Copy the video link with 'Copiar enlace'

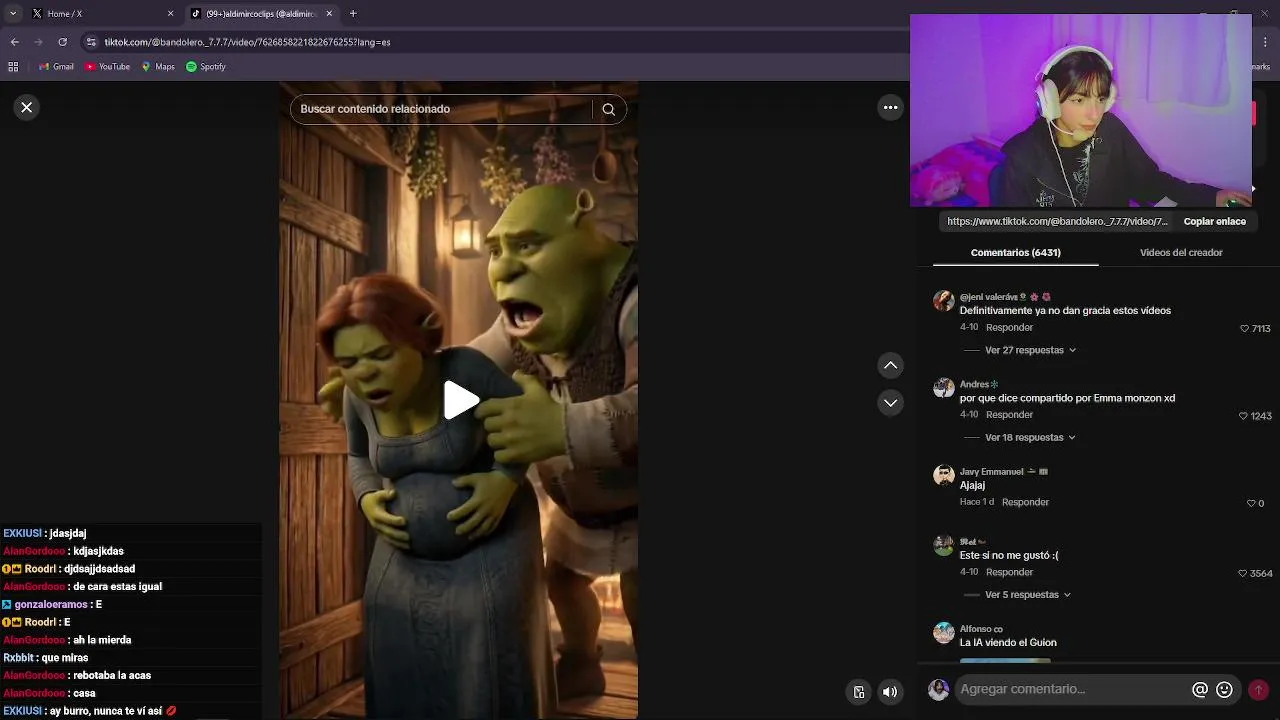[1214, 221]
